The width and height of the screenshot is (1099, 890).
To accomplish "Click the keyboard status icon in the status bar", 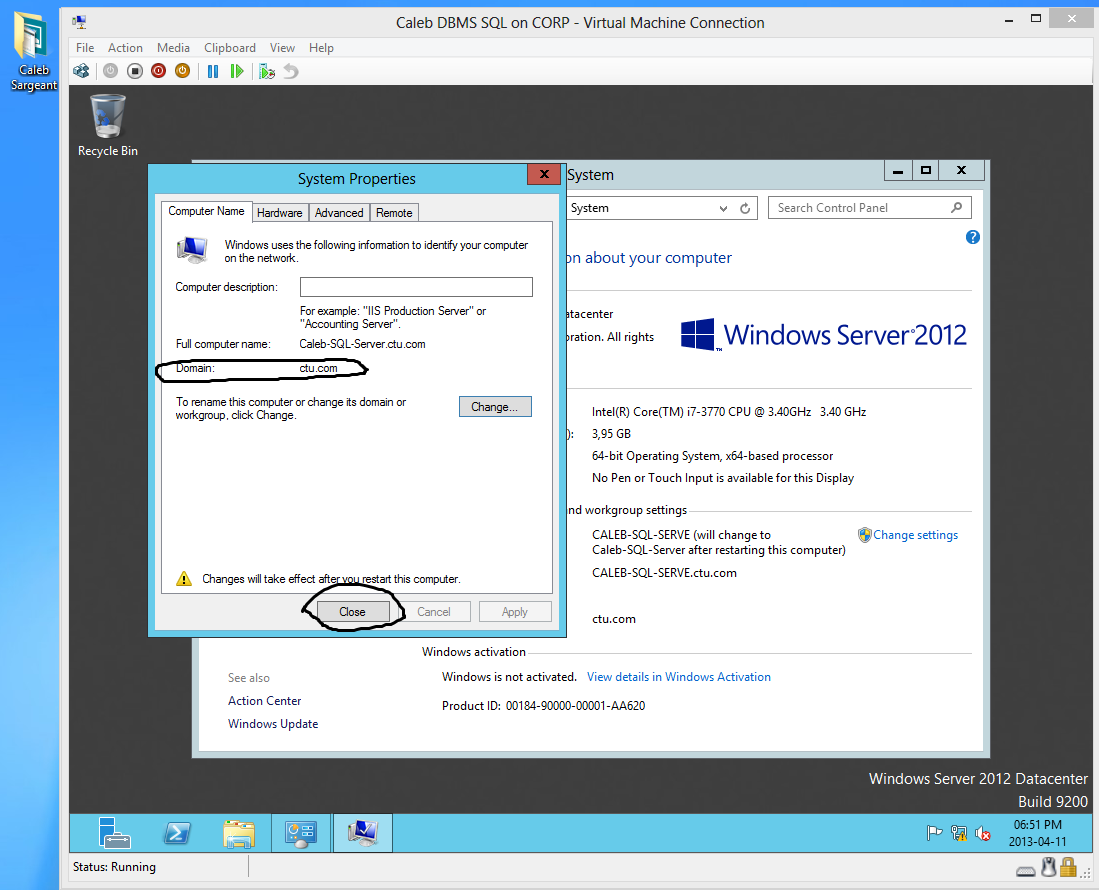I will coord(1025,870).
